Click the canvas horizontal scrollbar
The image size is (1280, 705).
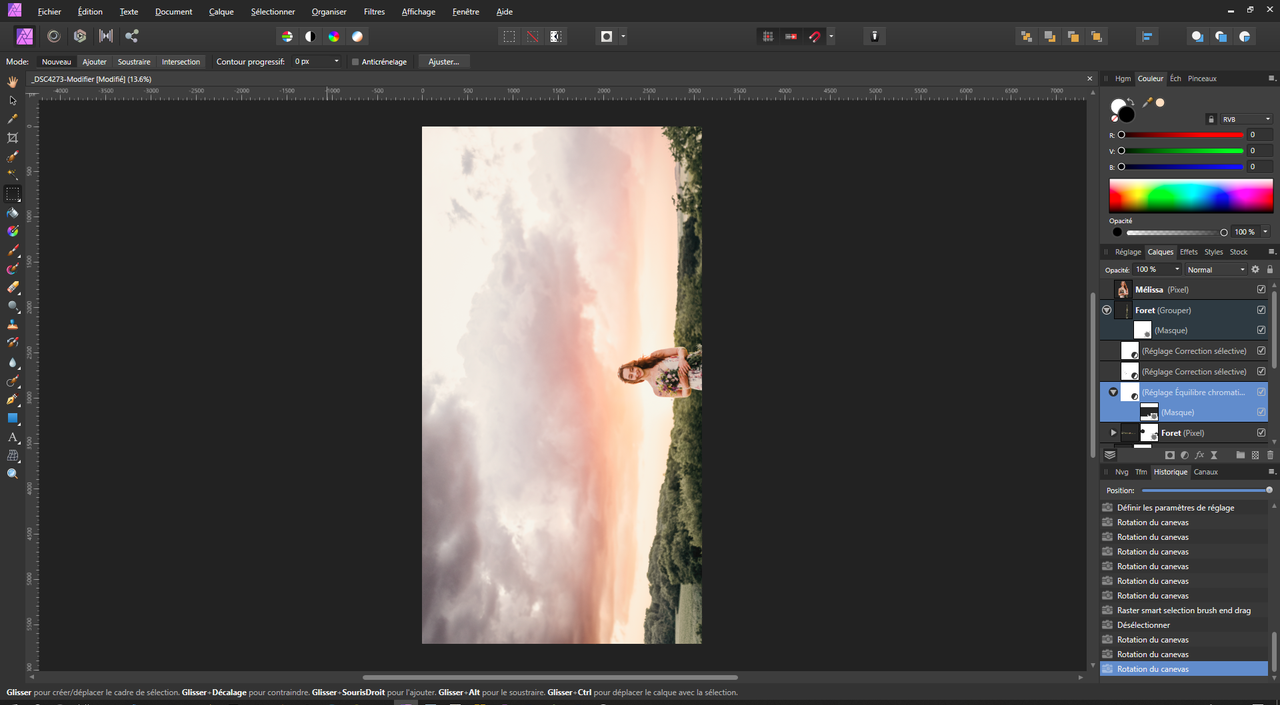550,677
